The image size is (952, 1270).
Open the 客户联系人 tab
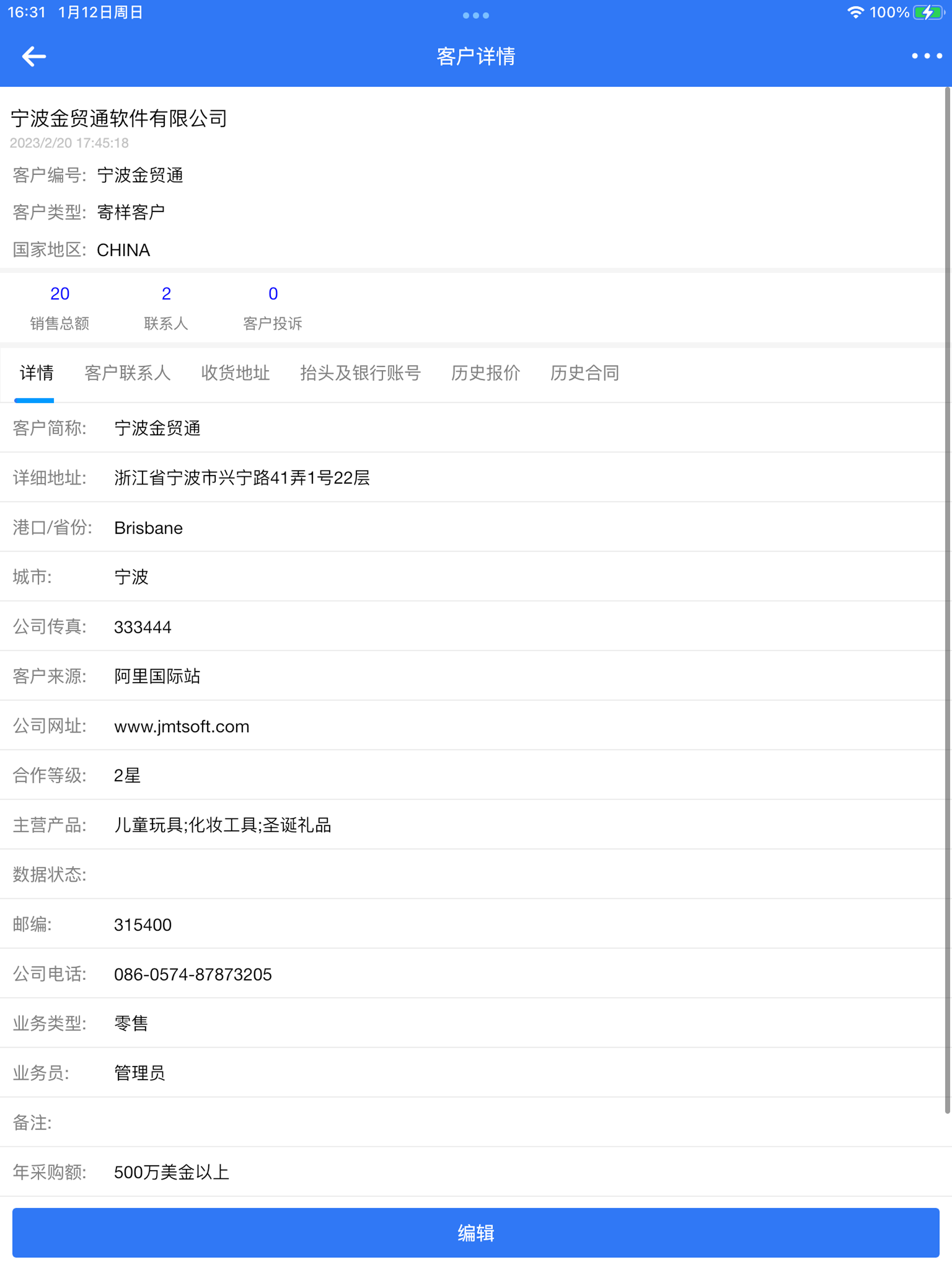coord(127,373)
